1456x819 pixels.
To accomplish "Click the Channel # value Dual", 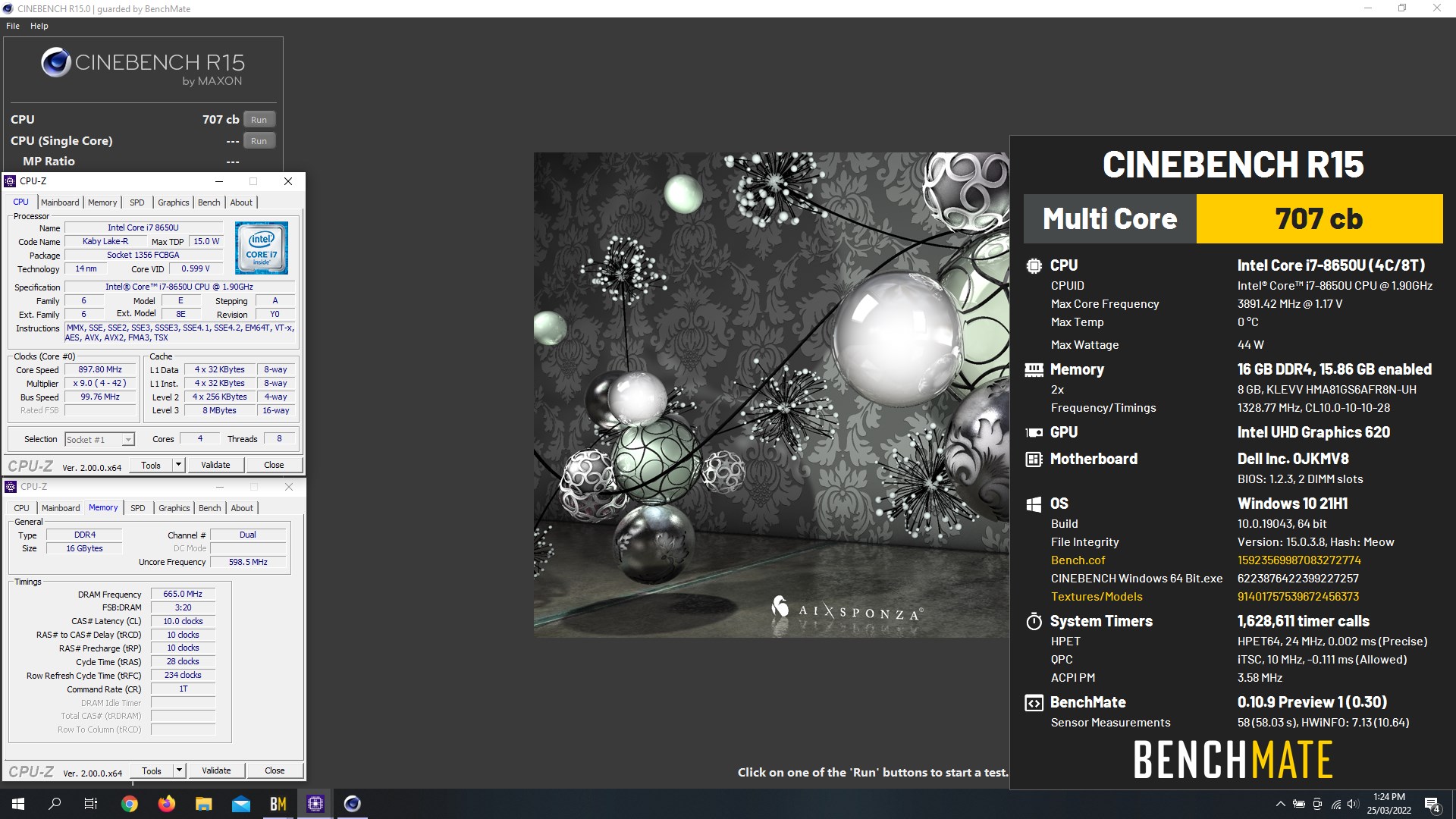I will [248, 535].
